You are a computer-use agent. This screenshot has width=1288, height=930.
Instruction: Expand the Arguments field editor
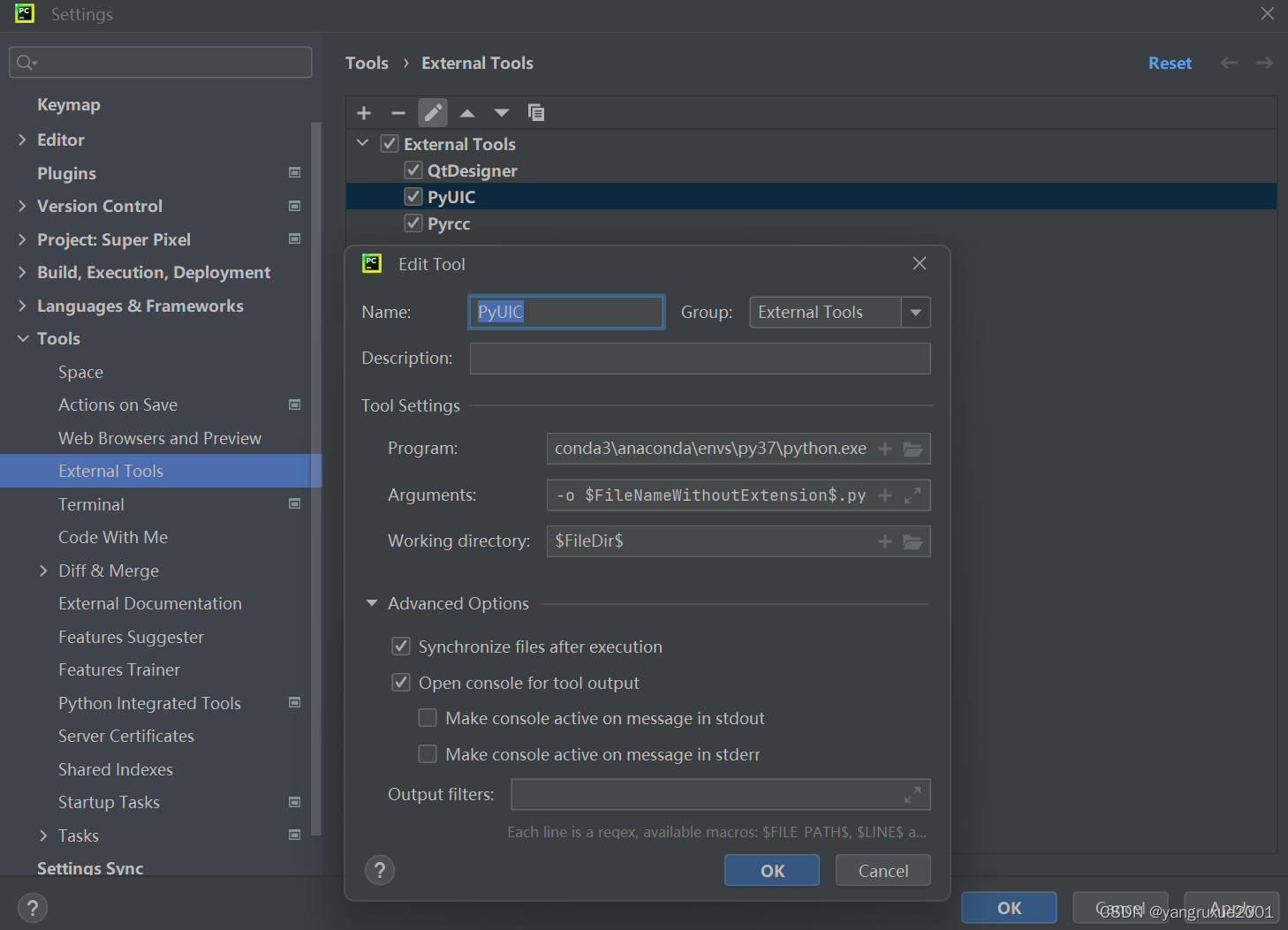coord(913,495)
